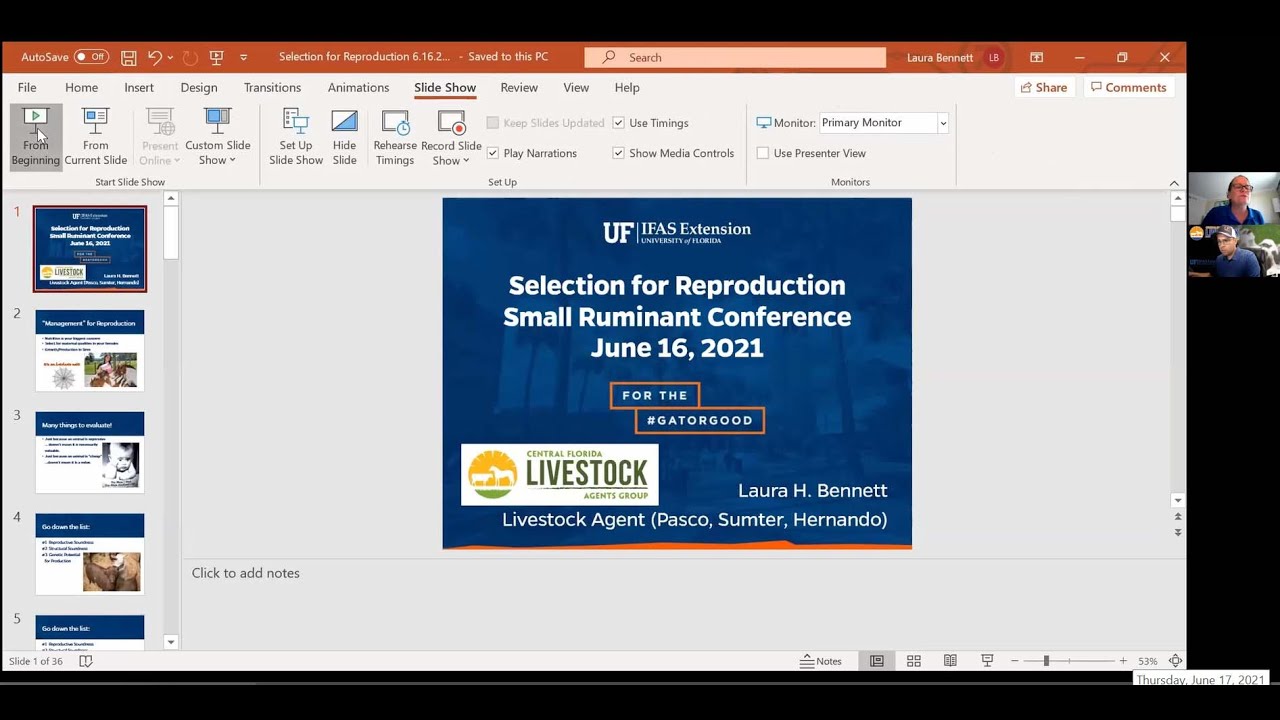Image resolution: width=1280 pixels, height=720 pixels.
Task: Fit slide to current window icon
Action: click(x=1175, y=661)
